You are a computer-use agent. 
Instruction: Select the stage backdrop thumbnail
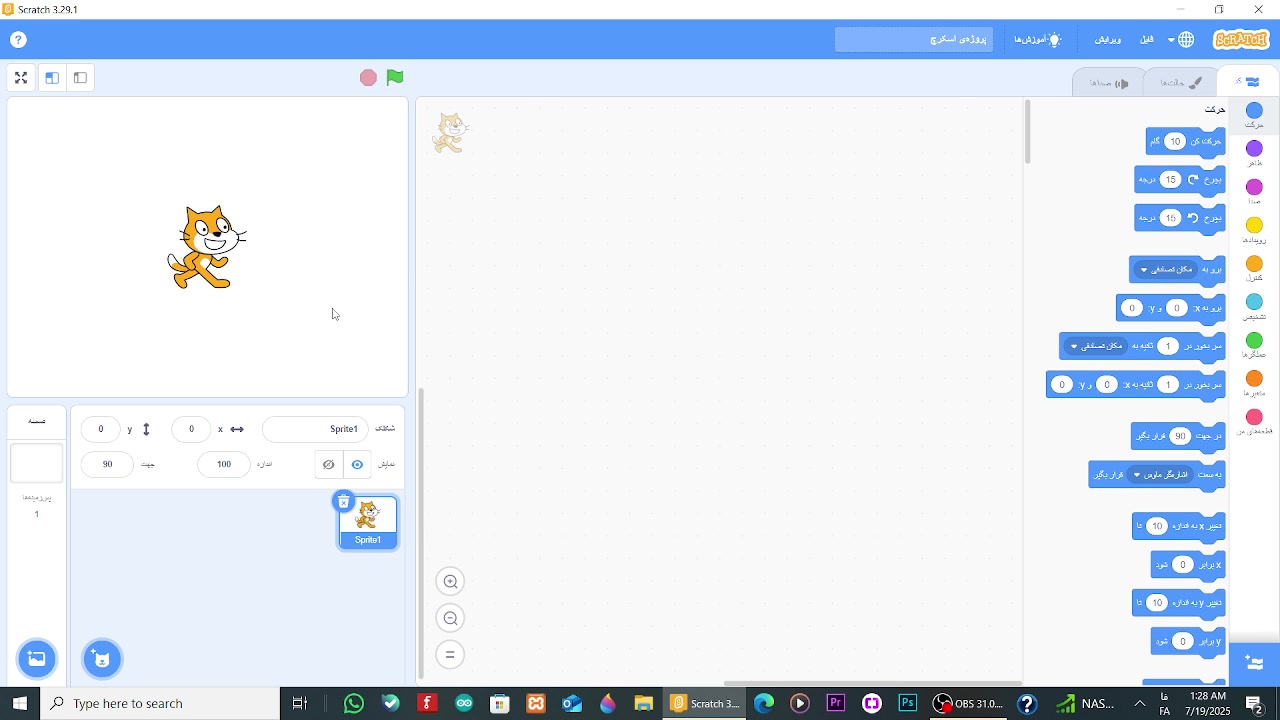pyautogui.click(x=37, y=463)
